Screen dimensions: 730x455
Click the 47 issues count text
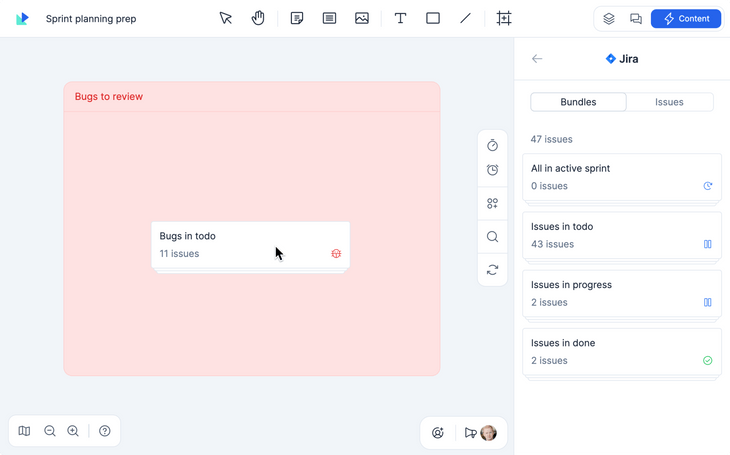coord(551,139)
